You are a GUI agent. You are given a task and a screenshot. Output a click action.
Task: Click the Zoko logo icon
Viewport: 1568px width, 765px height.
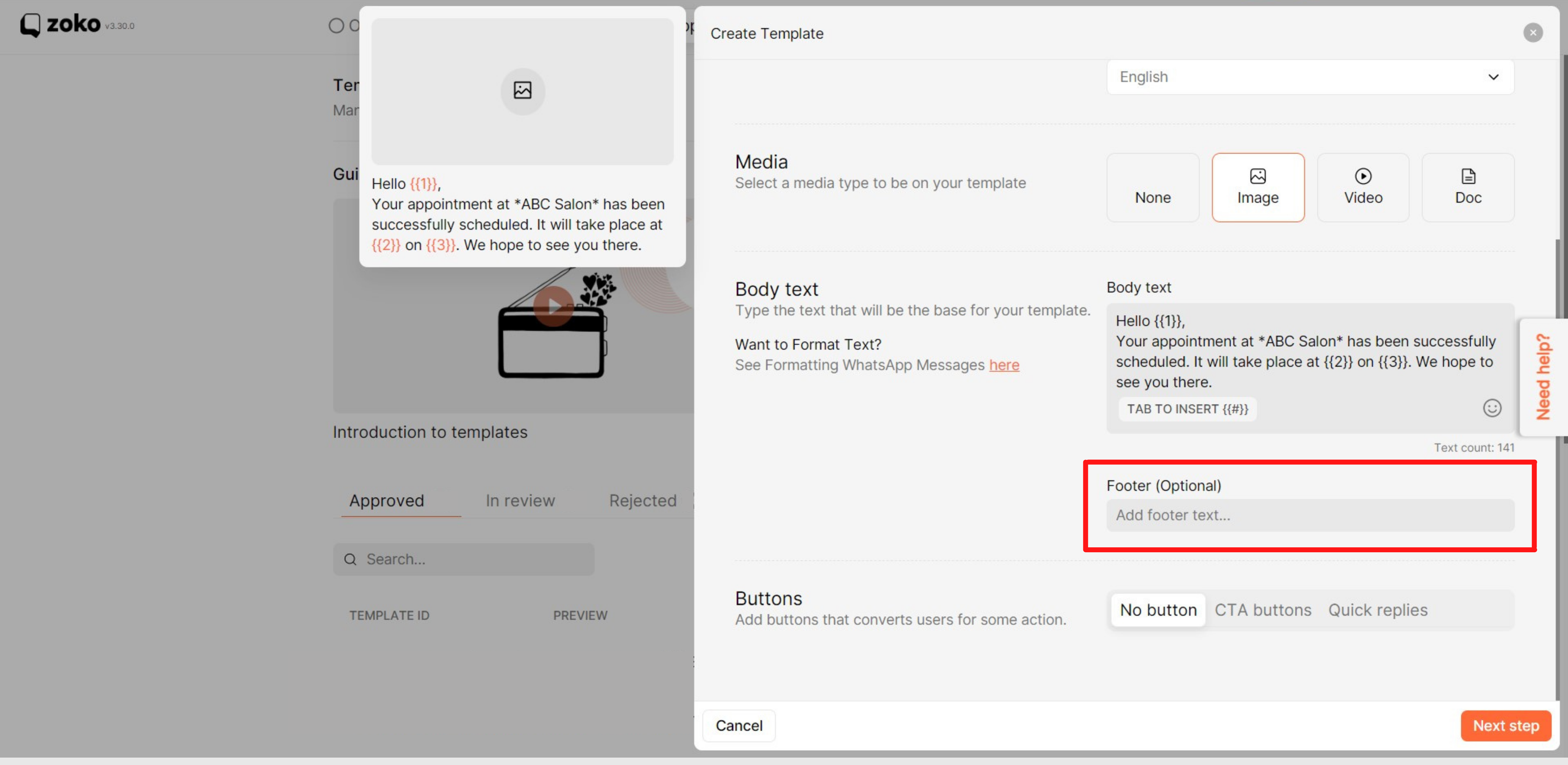[x=30, y=25]
